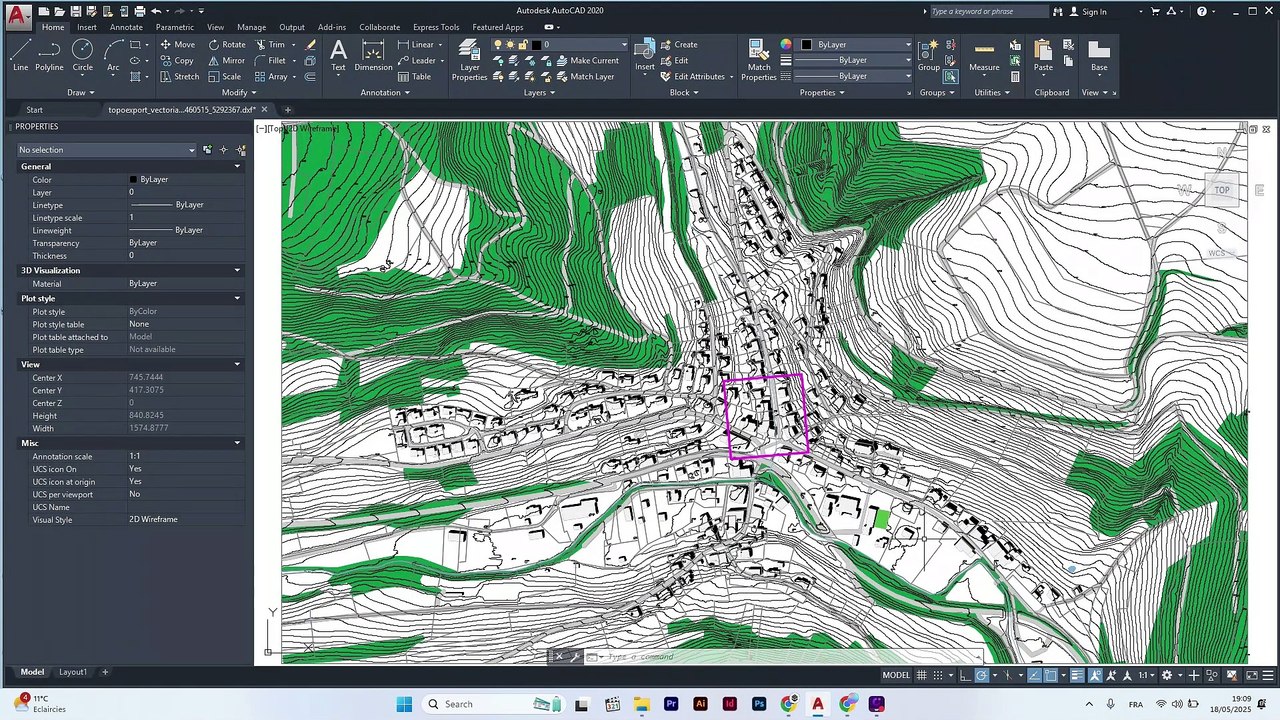Select the Circle tool

(82, 56)
